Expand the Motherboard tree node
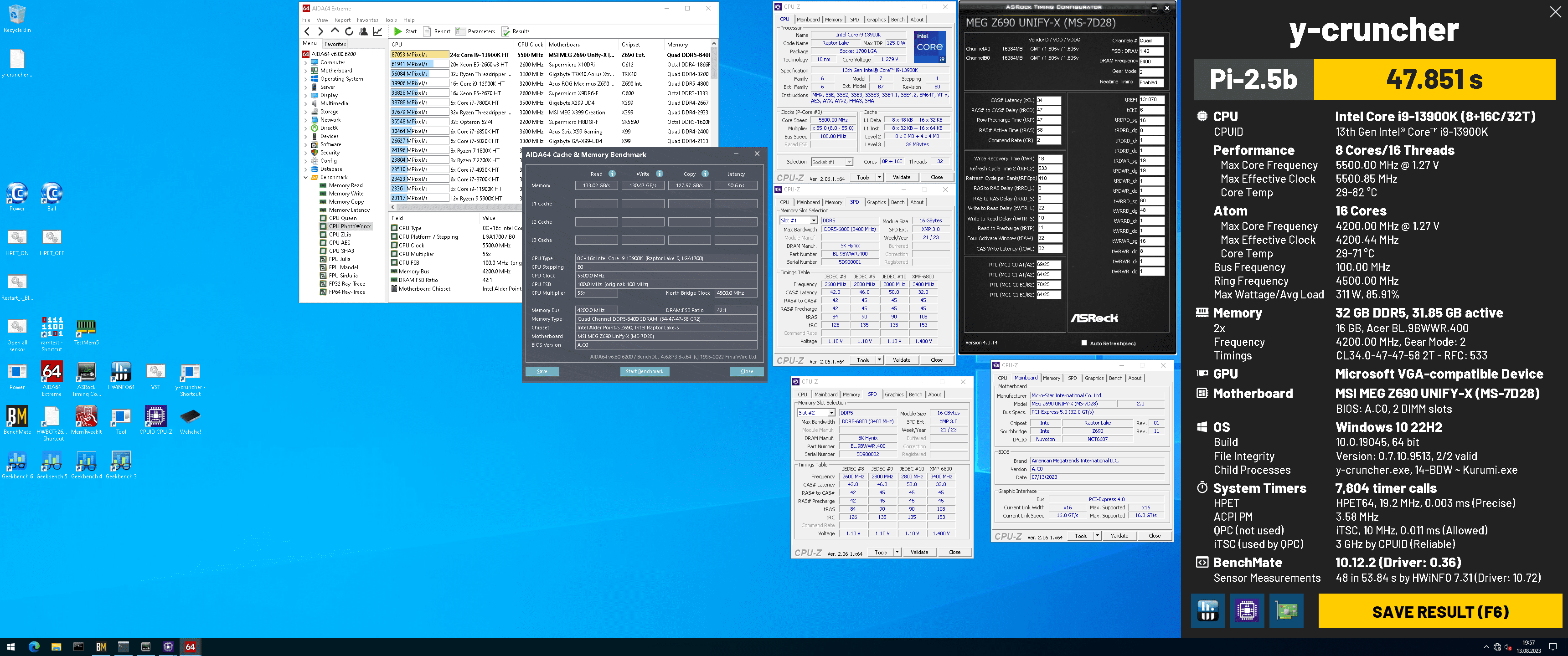Screen dimensions: 1568x656 coord(305,71)
